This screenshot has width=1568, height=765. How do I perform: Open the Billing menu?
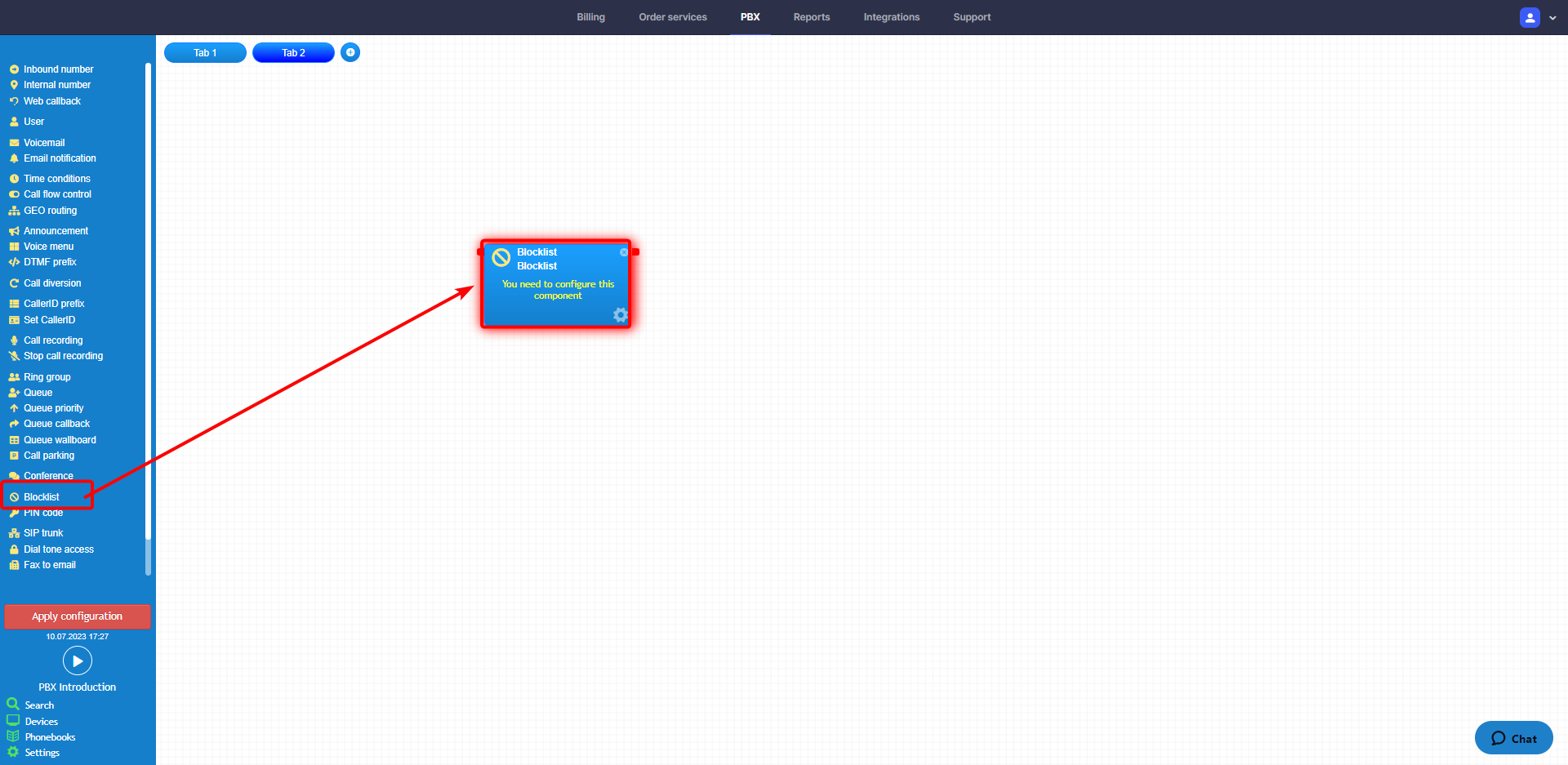(x=590, y=17)
